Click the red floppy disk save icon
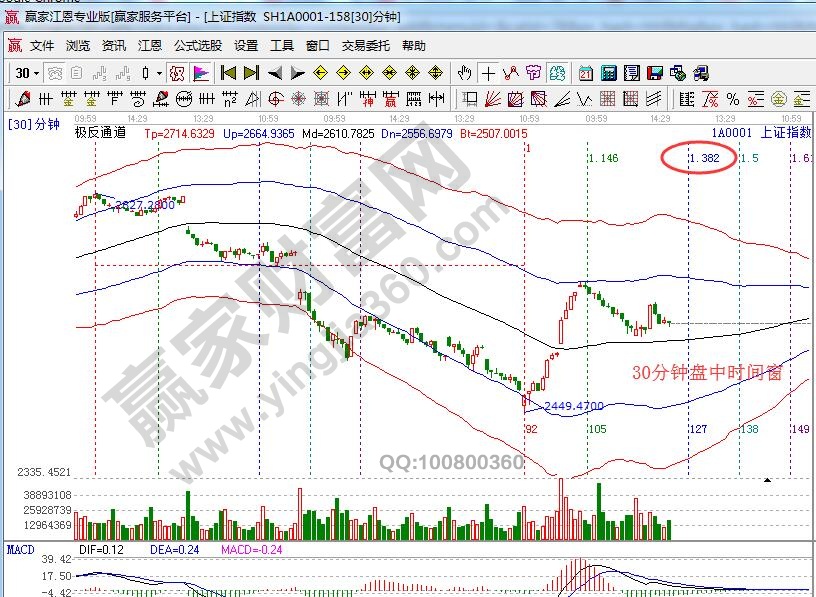The image size is (816, 597). (655, 73)
